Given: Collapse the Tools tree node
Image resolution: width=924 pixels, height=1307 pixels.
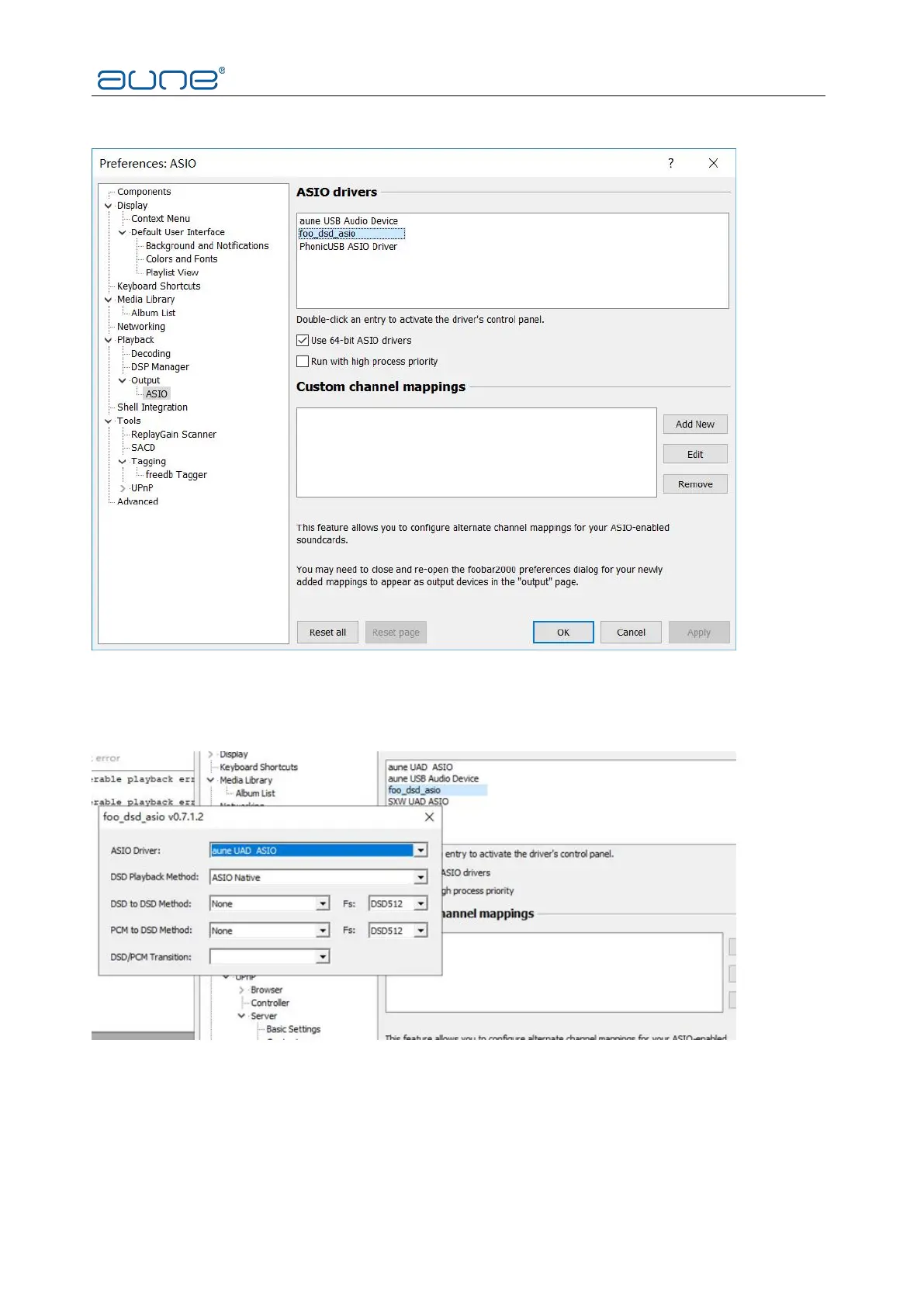Looking at the screenshot, I should click(x=108, y=421).
